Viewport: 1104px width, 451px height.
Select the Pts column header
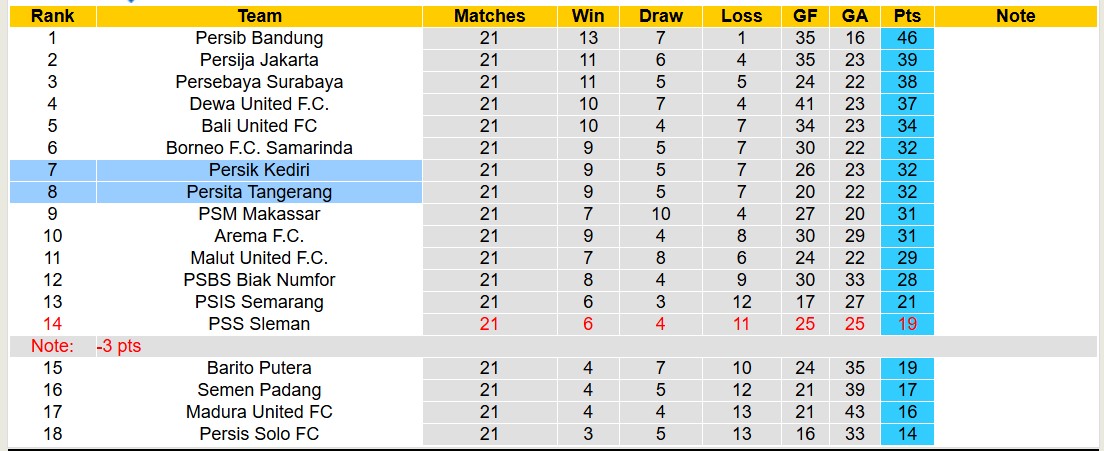pyautogui.click(x=907, y=16)
